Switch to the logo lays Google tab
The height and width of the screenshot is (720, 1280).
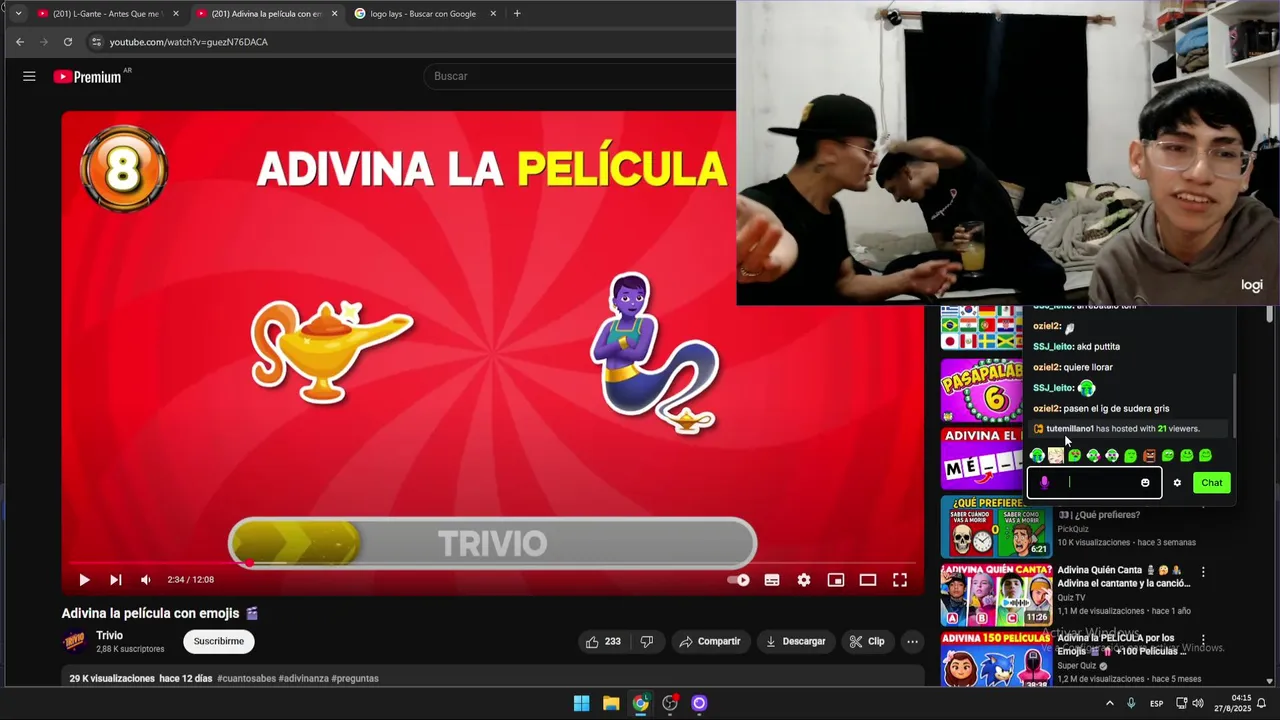[422, 14]
